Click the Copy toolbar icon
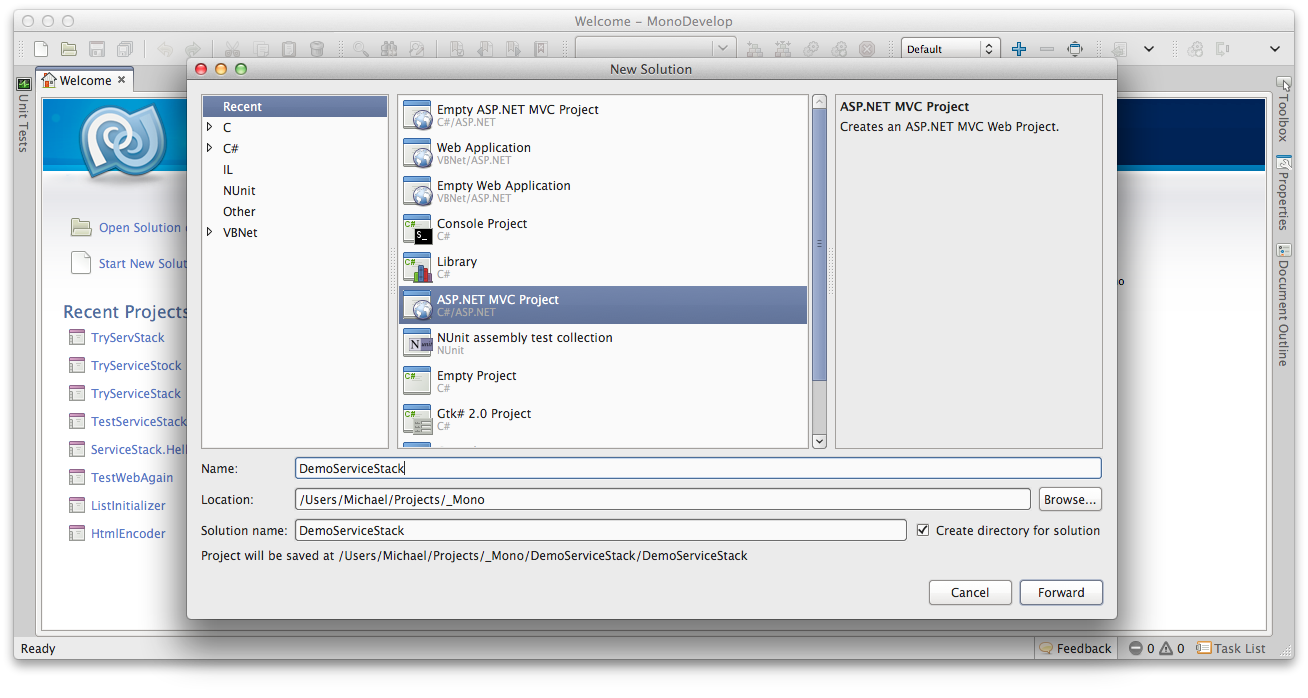This screenshot has height=698, width=1308. (260, 49)
